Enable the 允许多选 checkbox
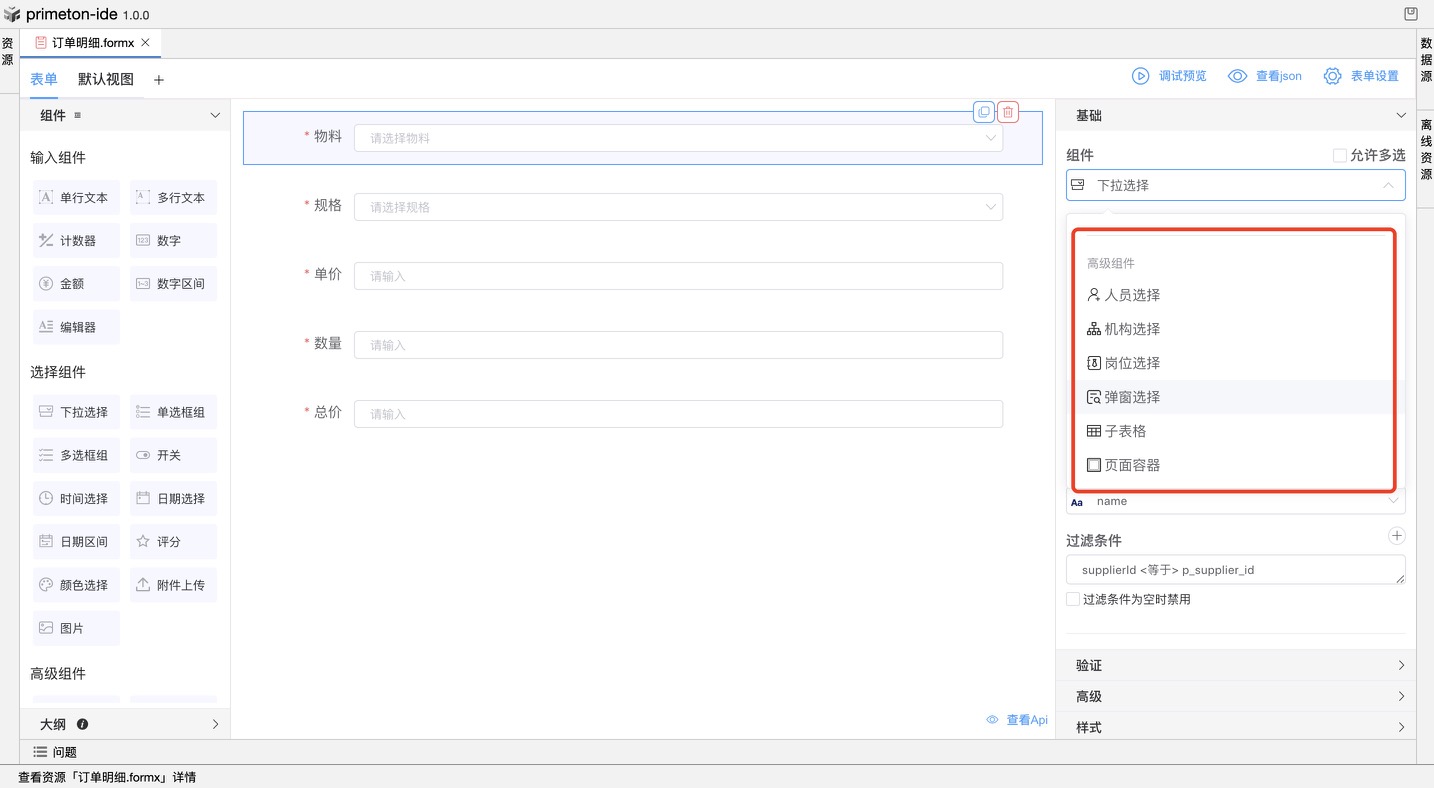The height and width of the screenshot is (788, 1434). point(1340,155)
